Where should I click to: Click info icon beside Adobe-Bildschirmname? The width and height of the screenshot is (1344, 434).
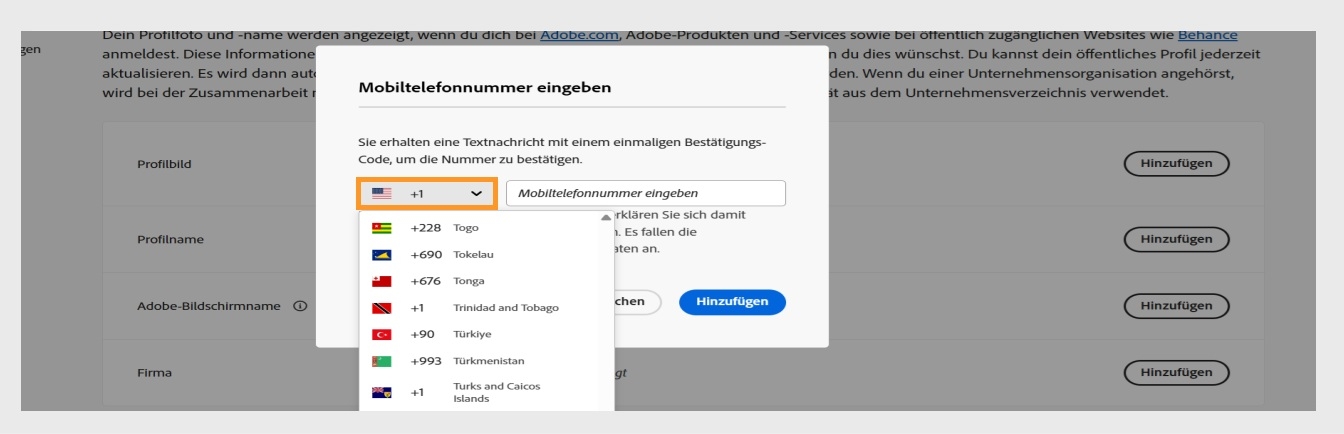tap(299, 306)
